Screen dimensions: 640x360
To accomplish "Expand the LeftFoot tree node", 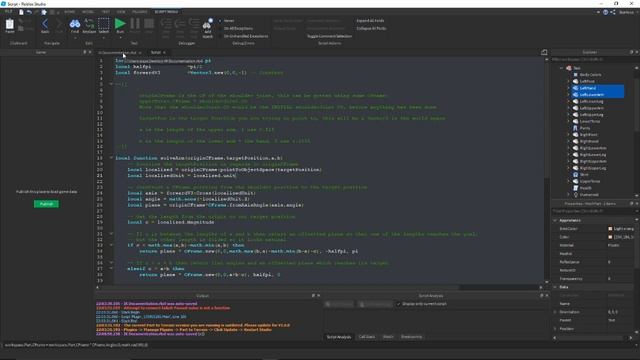I will click(x=568, y=81).
